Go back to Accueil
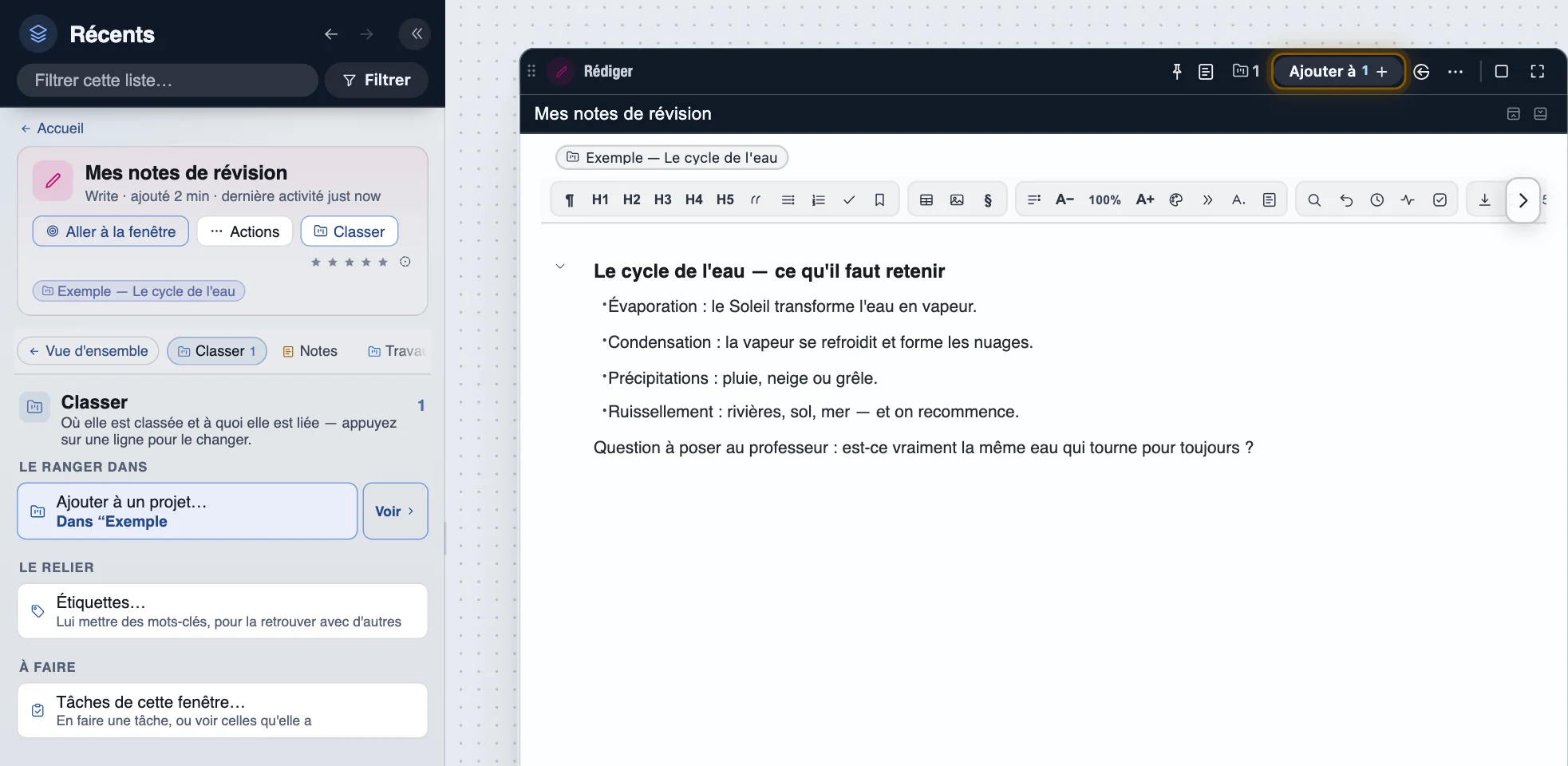Screen dimensions: 1568x766 (x=52, y=128)
